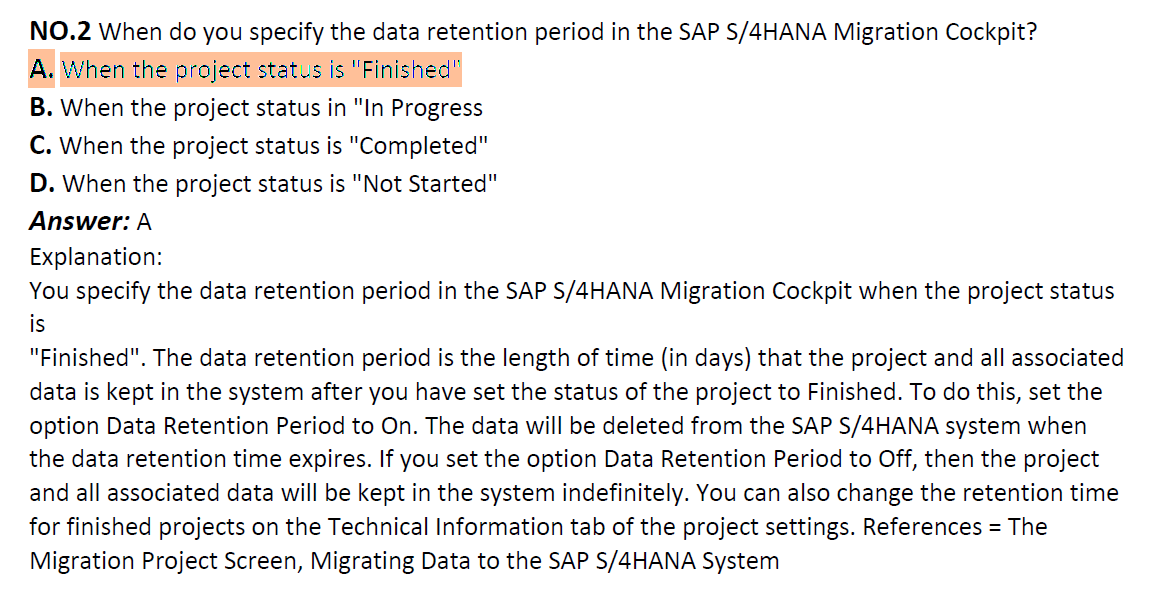Click the 'NO.2' question number
Screen dimensions: 1167x599
[60, 32]
